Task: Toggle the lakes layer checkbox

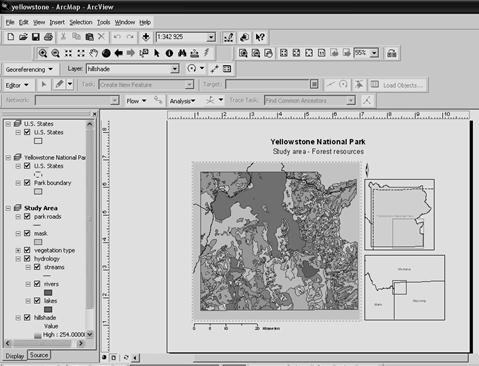Action: pyautogui.click(x=37, y=301)
